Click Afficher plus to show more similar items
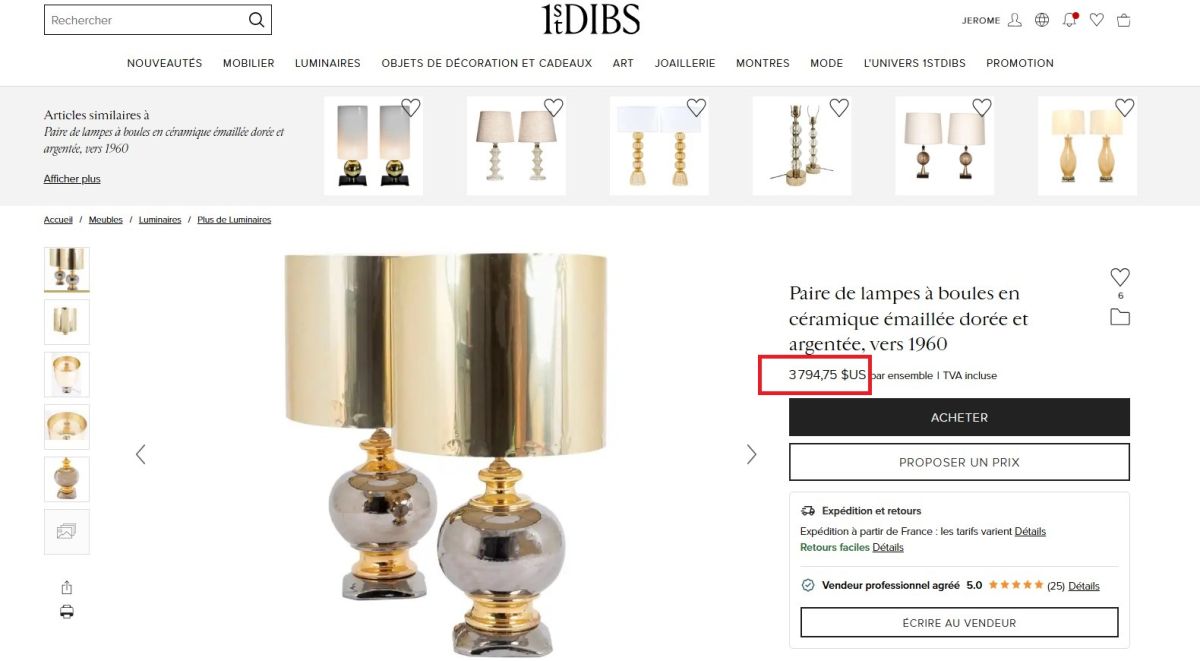This screenshot has height=661, width=1200. [72, 179]
